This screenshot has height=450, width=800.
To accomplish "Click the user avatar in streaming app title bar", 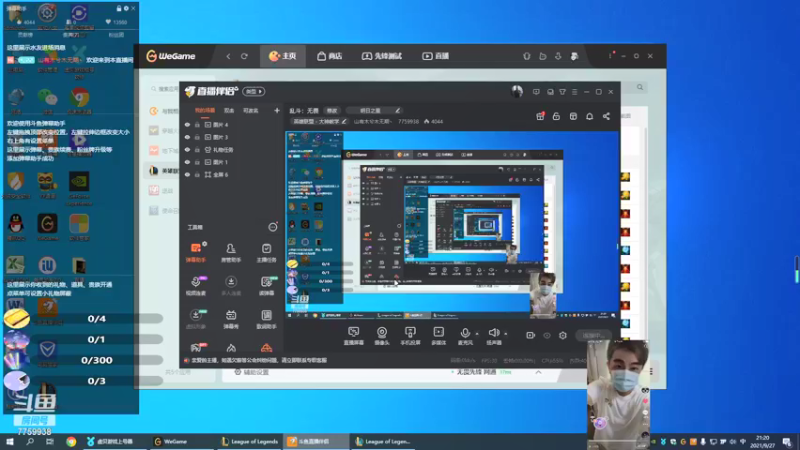I will click(517, 91).
